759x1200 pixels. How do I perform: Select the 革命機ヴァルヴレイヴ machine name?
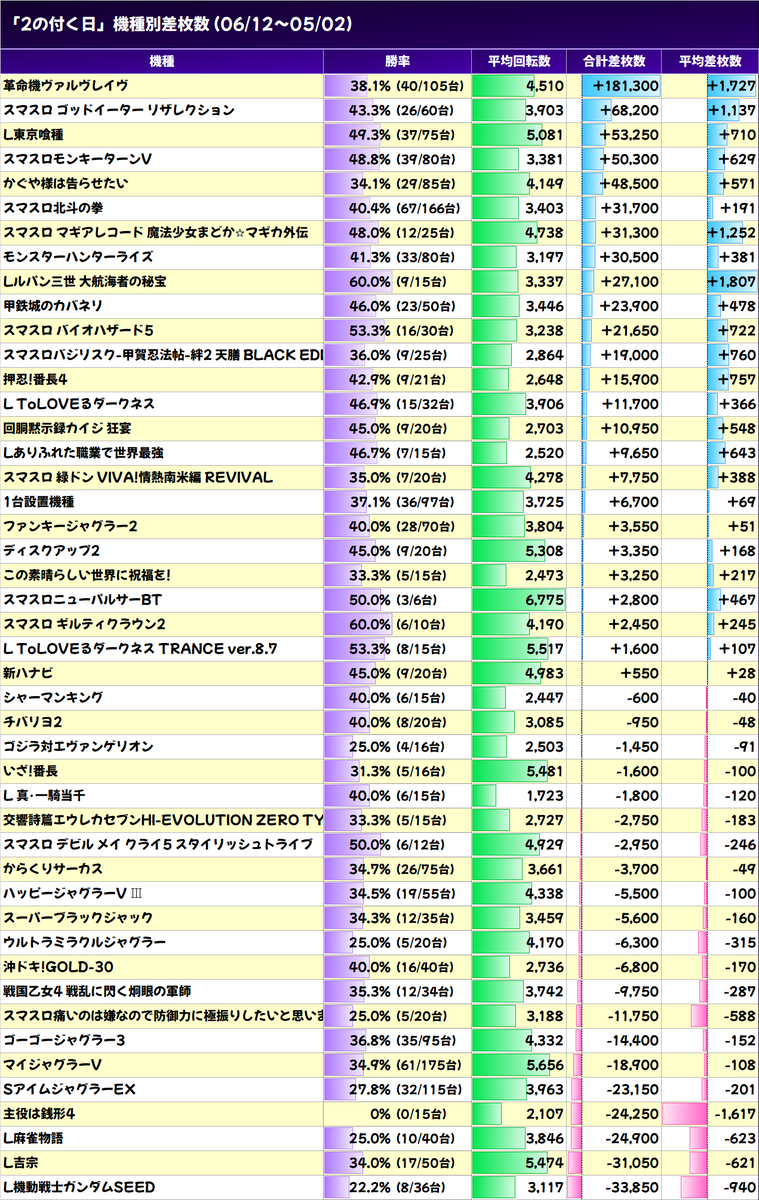[x=65, y=86]
